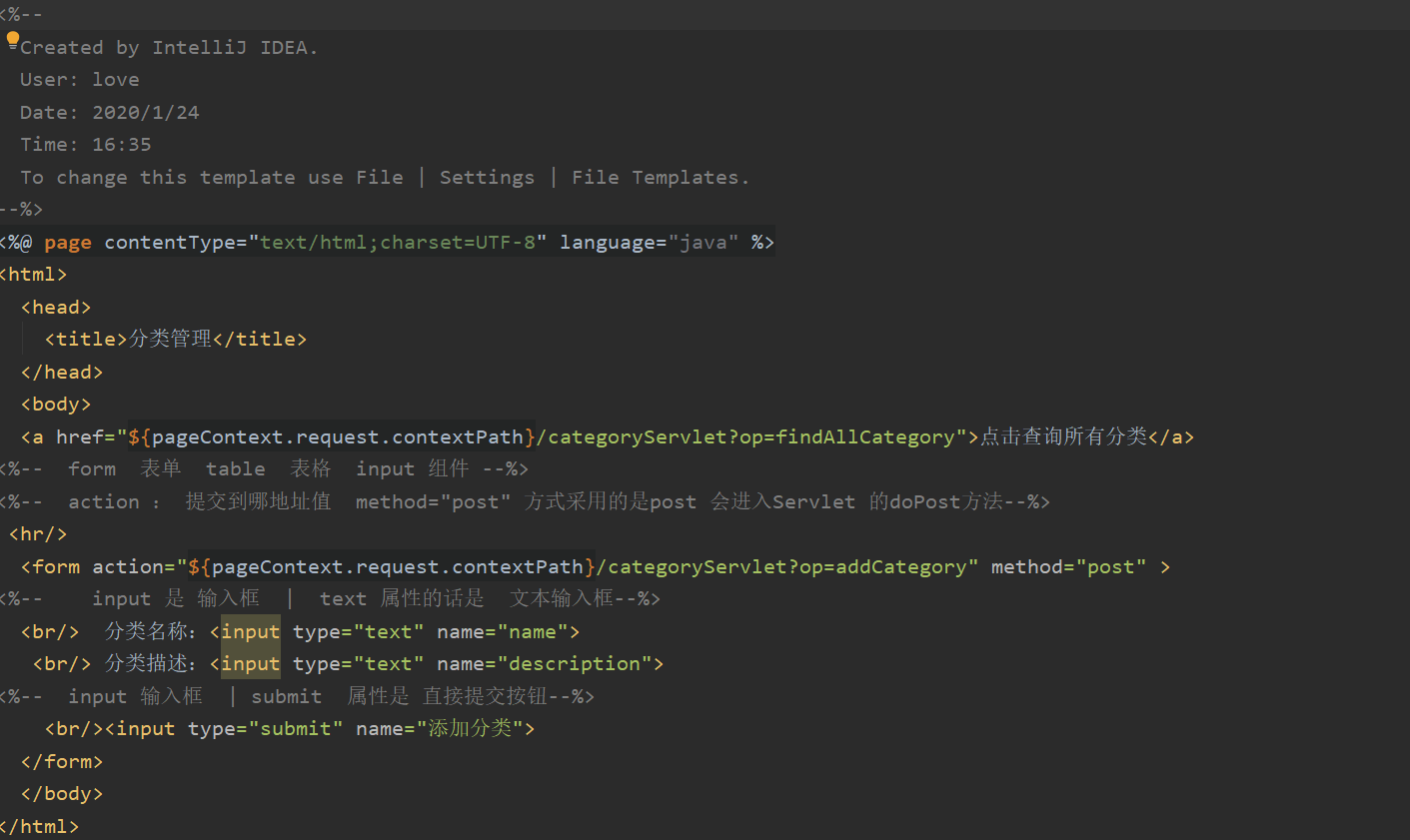This screenshot has height=840, width=1410.
Task: Click the "description" name attribute value
Action: [x=574, y=664]
